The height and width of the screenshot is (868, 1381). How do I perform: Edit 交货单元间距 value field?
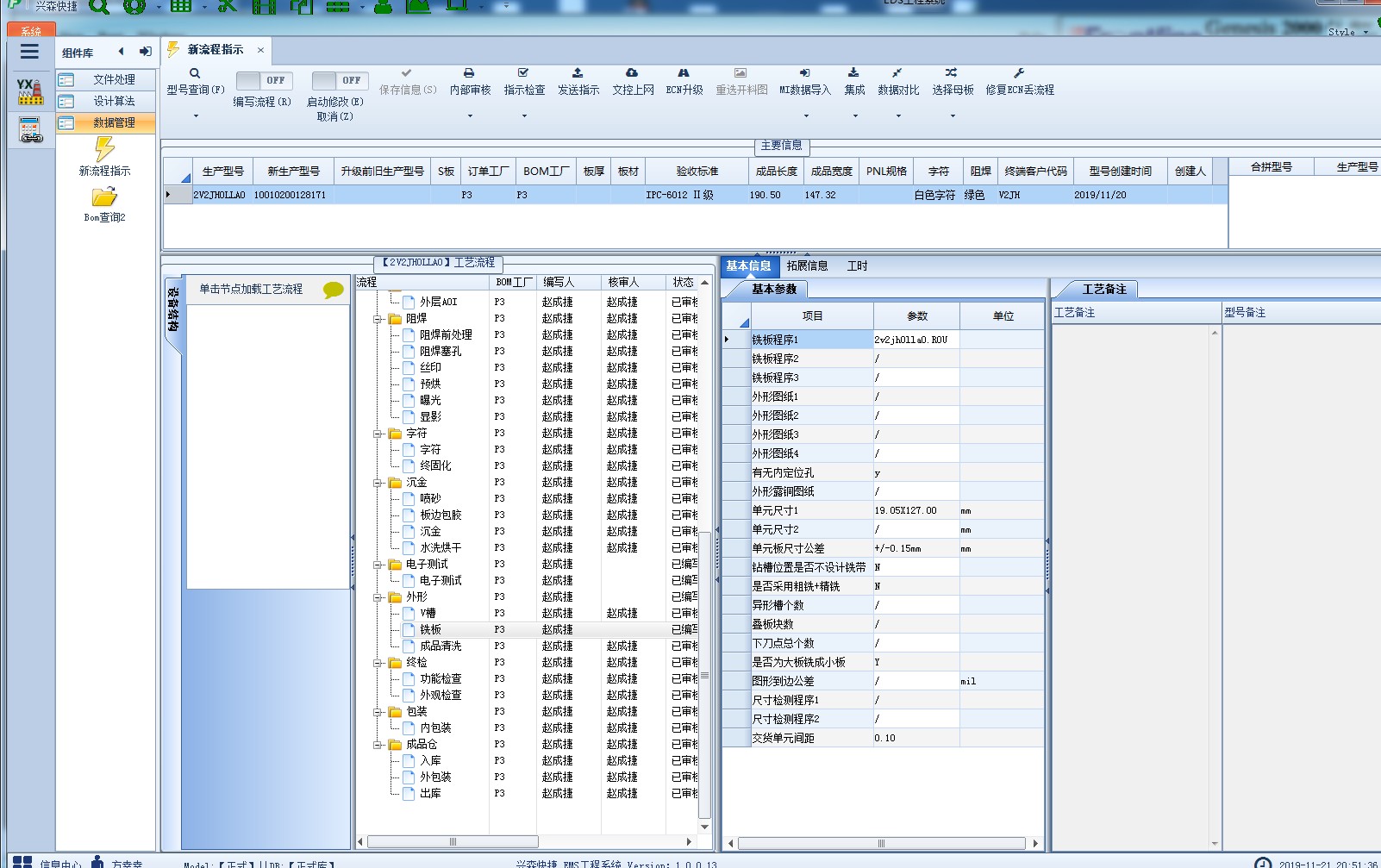click(915, 738)
